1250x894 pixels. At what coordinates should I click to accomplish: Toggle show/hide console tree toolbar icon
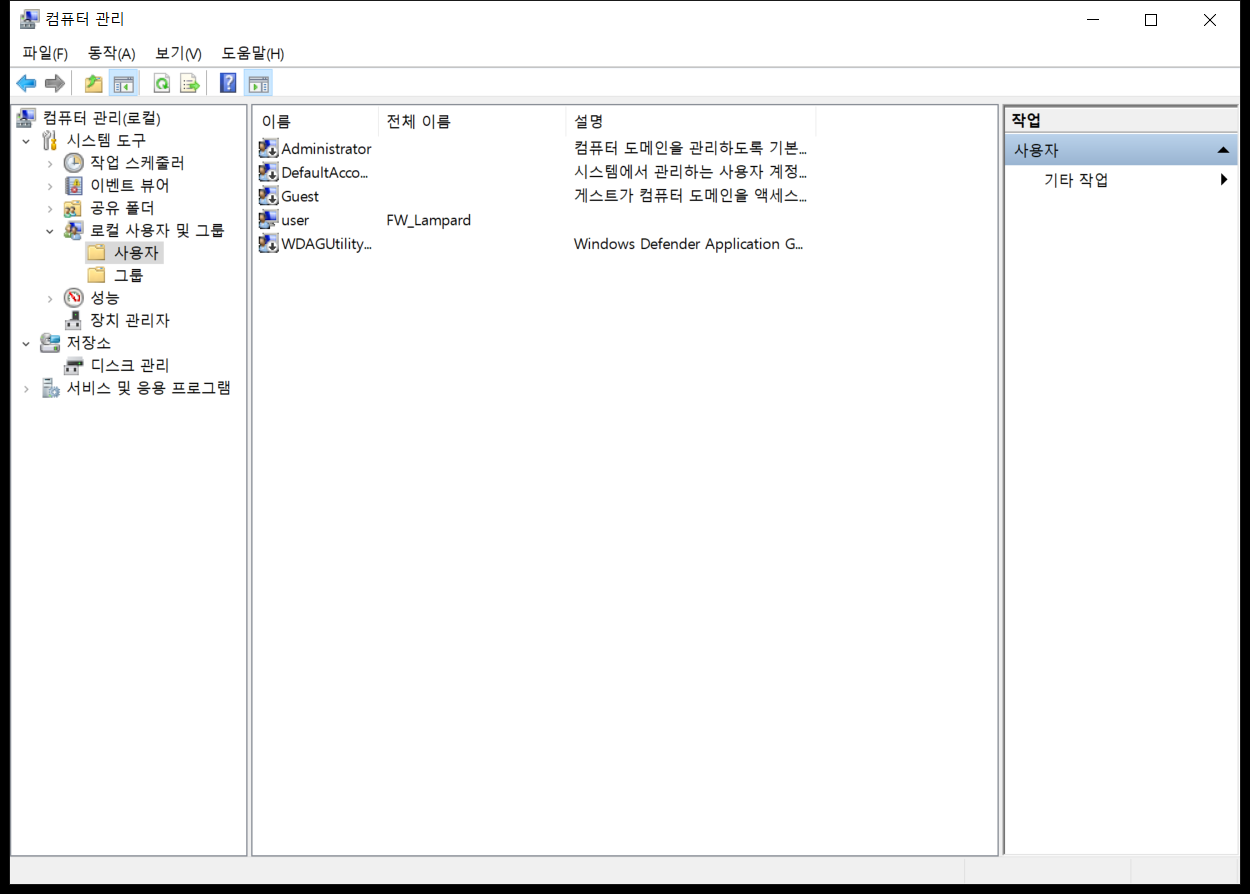point(124,84)
